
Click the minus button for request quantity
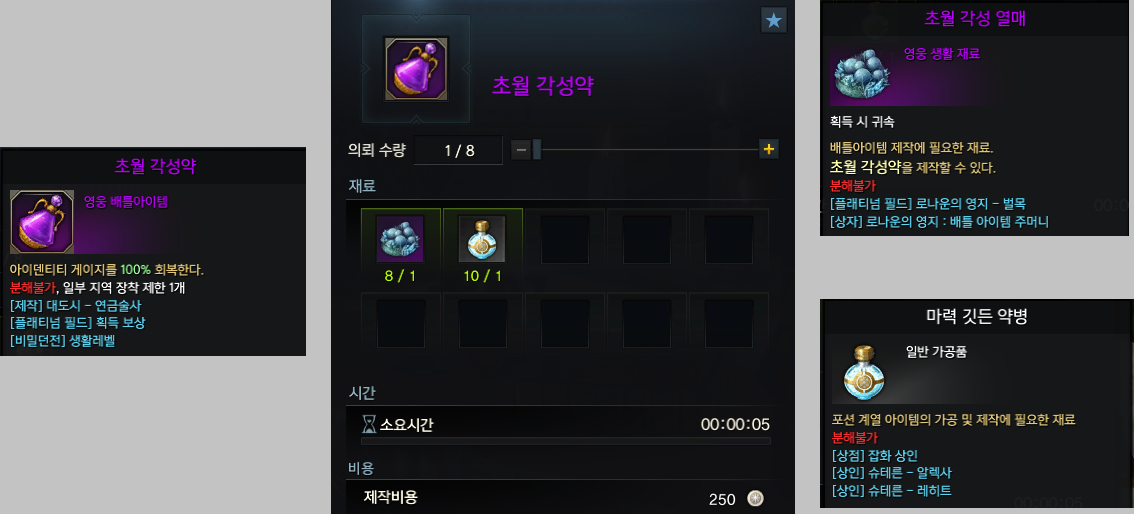click(x=521, y=150)
